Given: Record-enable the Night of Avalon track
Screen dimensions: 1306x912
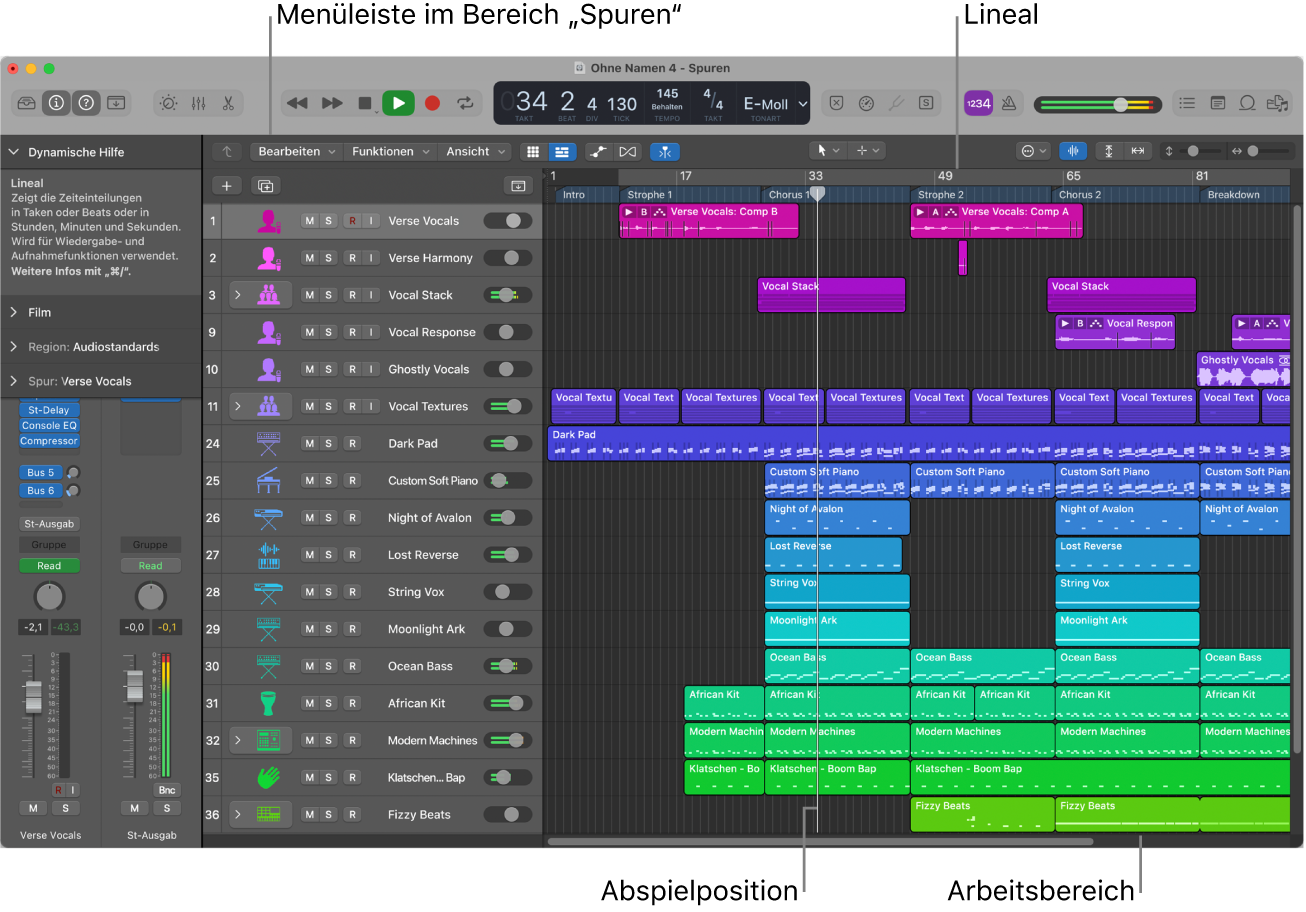Looking at the screenshot, I should click(351, 518).
